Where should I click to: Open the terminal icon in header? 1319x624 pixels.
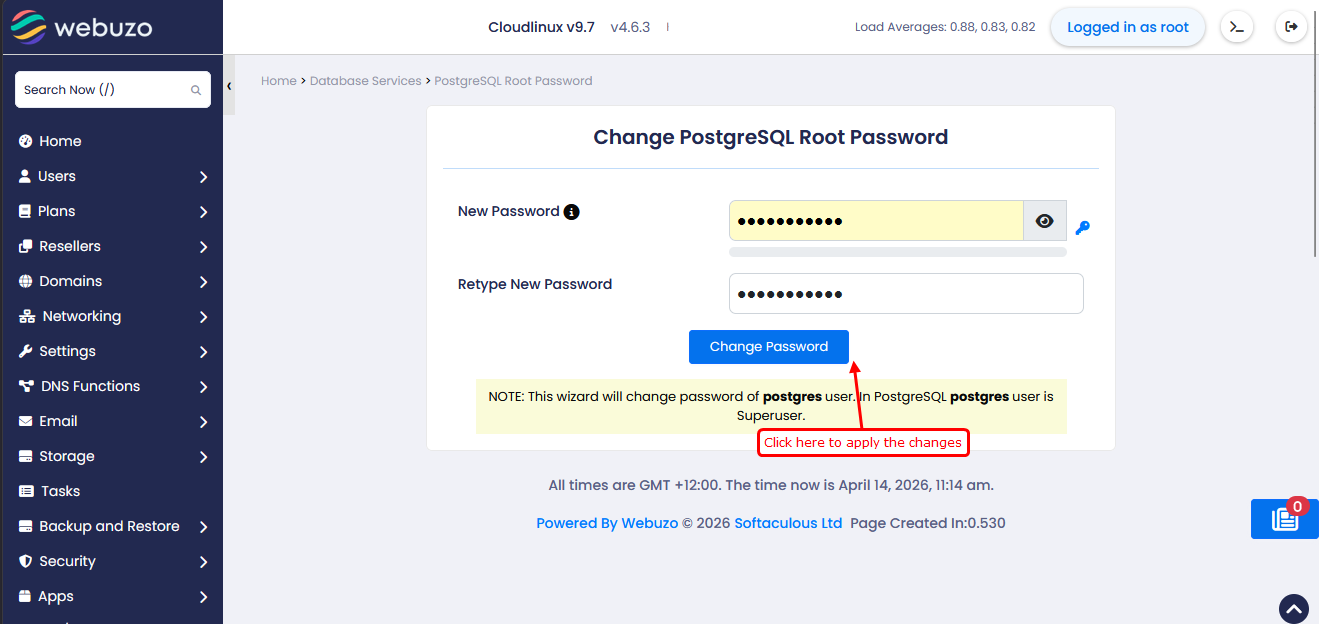tap(1237, 27)
